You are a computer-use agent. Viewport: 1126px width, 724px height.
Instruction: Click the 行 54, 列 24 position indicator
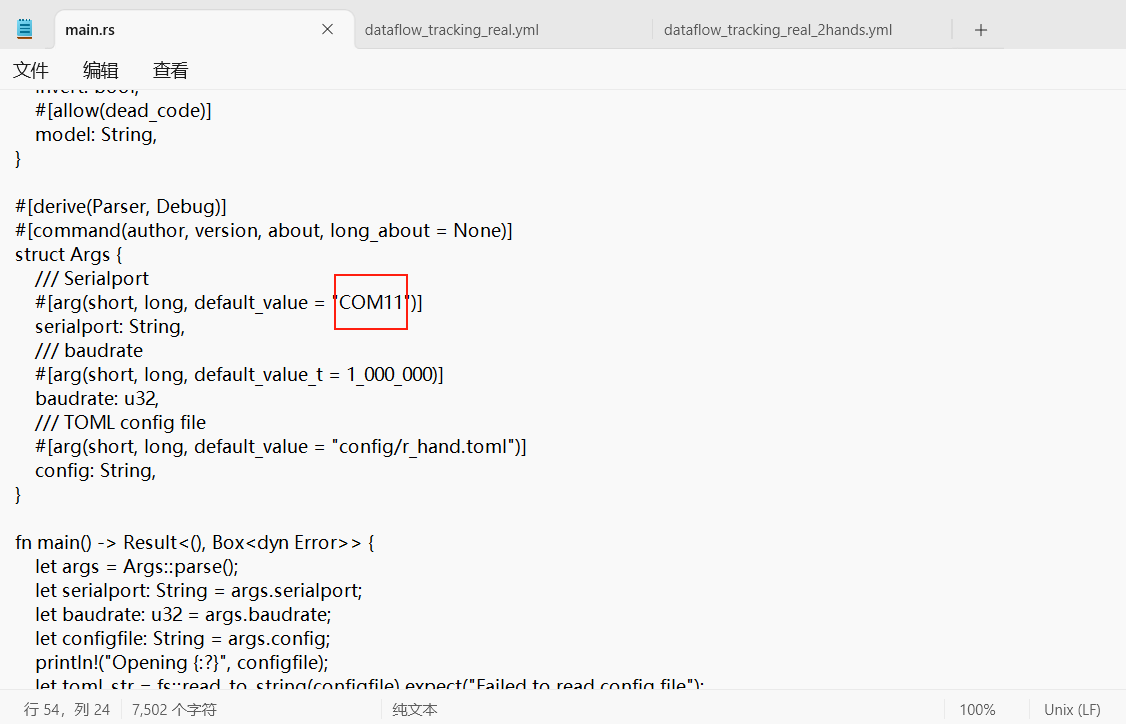[67, 710]
